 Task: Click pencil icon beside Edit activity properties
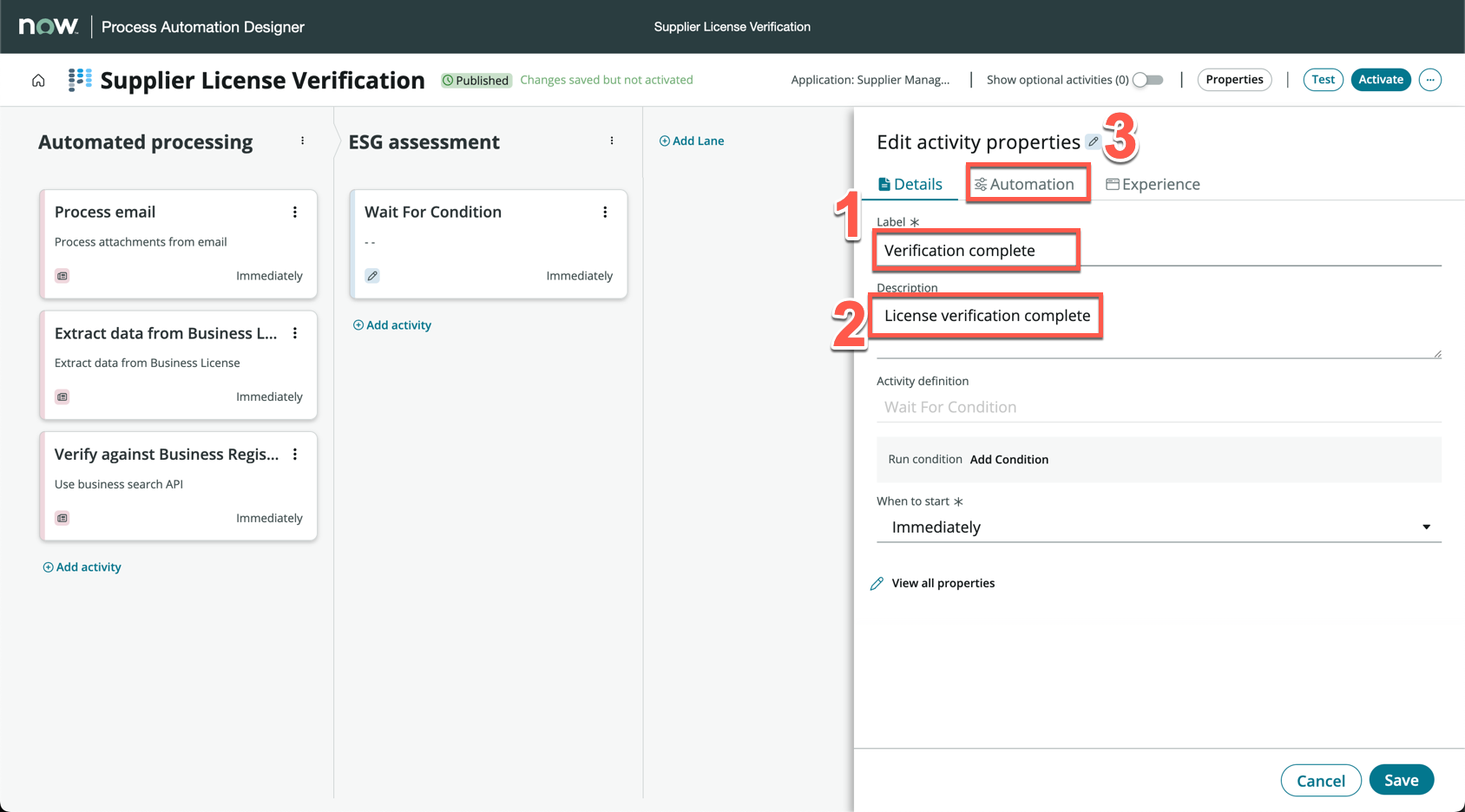click(x=1093, y=141)
